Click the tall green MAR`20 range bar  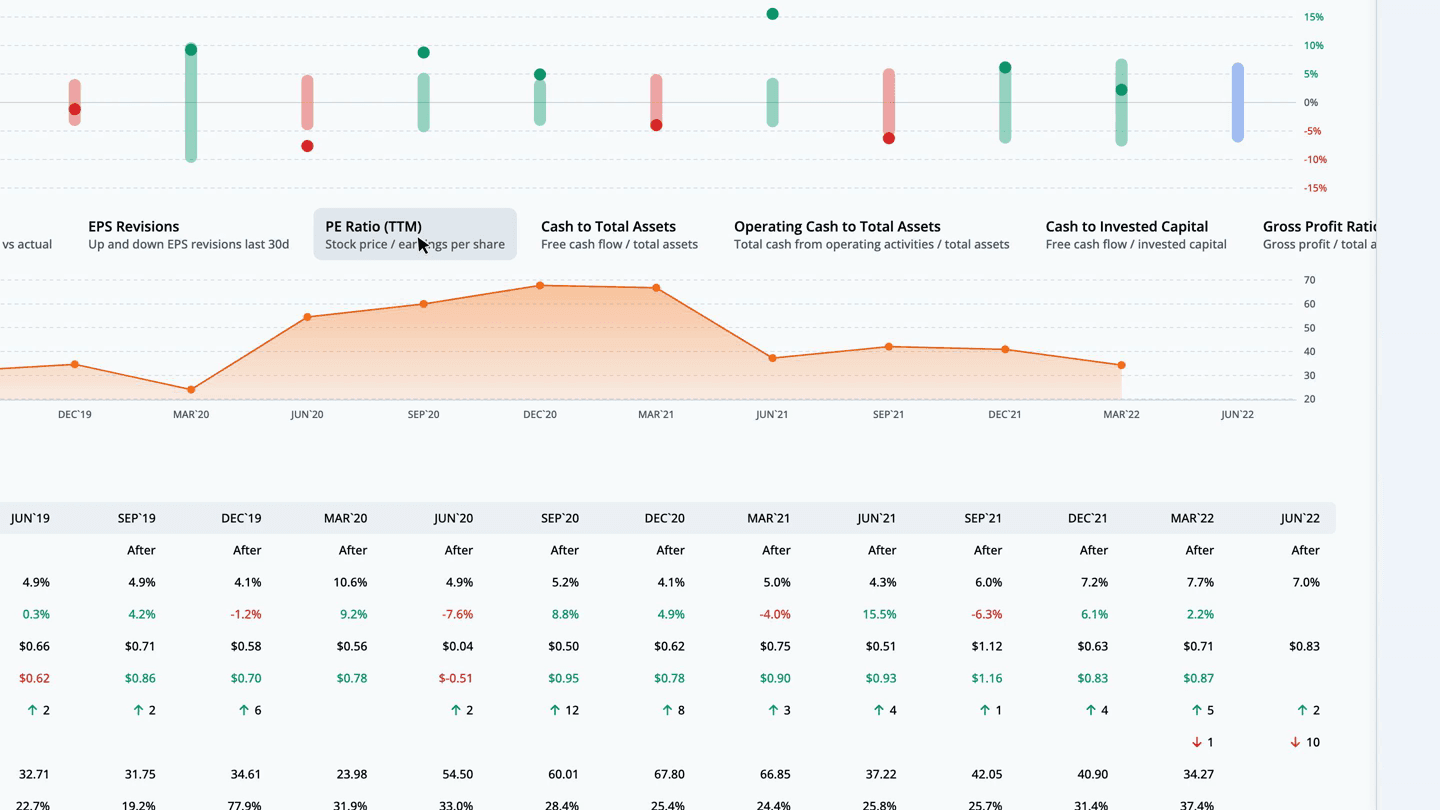pos(191,105)
